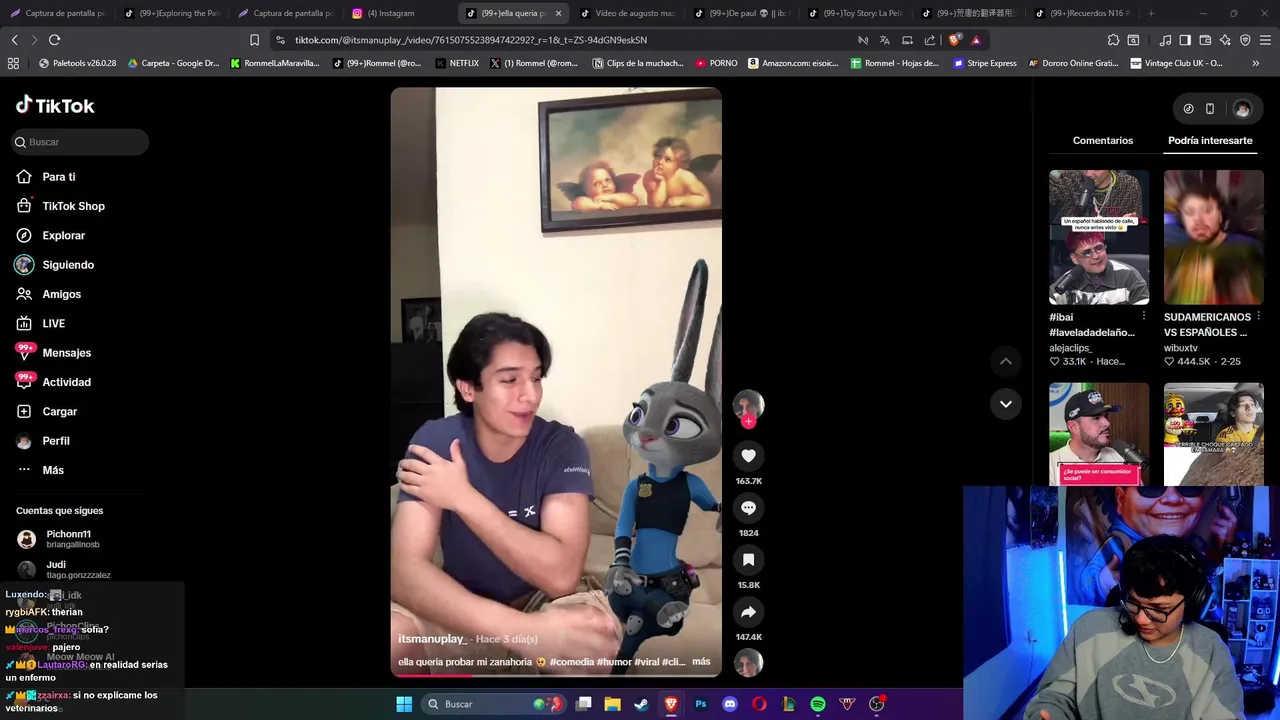
Task: Bookmark this page icon in address bar
Action: (x=254, y=40)
